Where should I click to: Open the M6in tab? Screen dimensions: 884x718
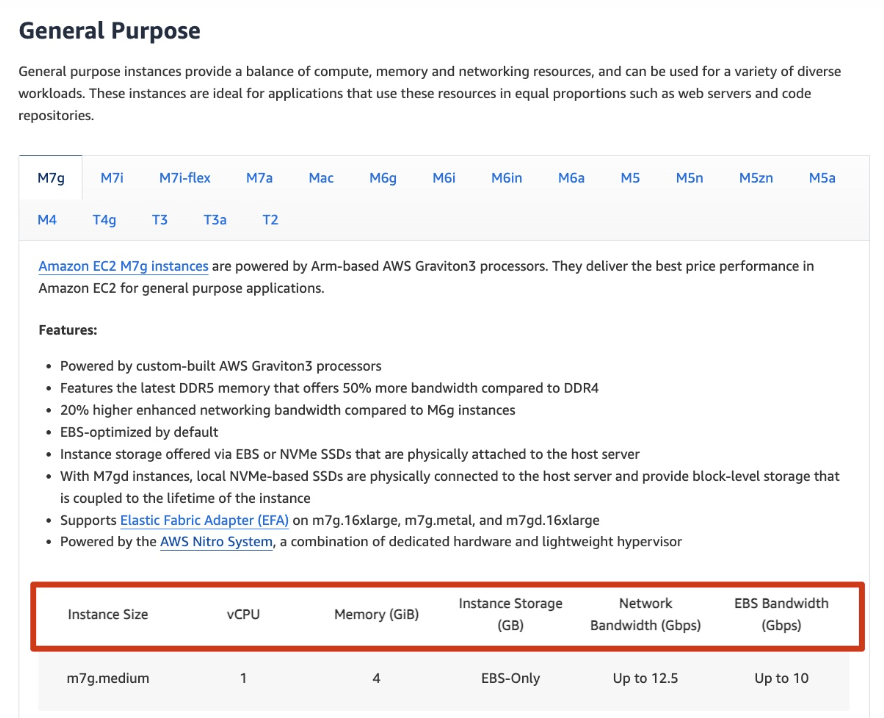point(506,178)
